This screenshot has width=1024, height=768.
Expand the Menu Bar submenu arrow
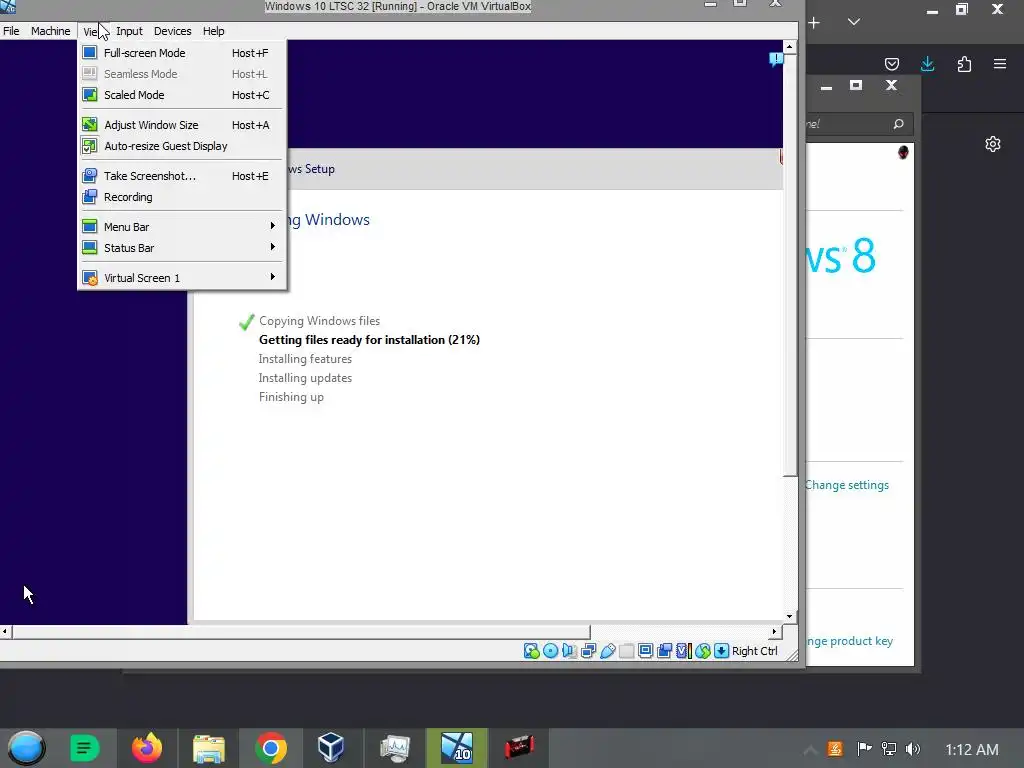[x=272, y=226]
